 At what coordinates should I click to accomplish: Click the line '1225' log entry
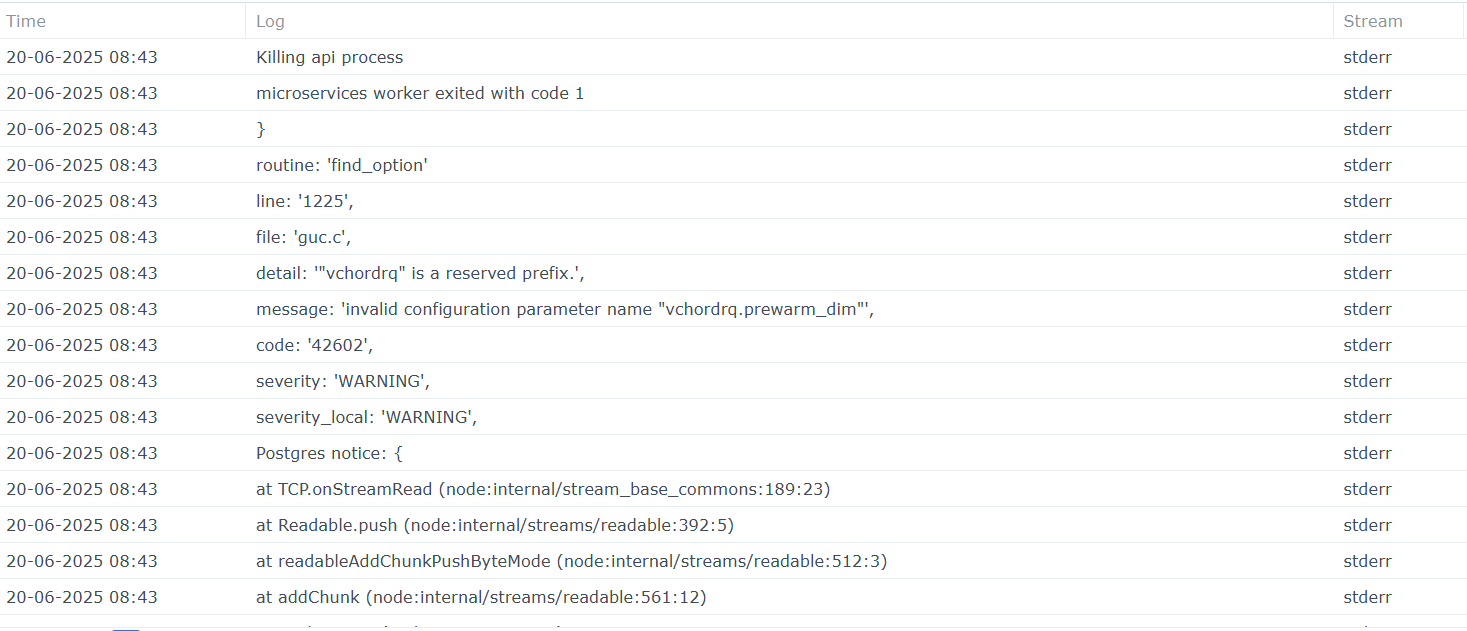point(305,201)
